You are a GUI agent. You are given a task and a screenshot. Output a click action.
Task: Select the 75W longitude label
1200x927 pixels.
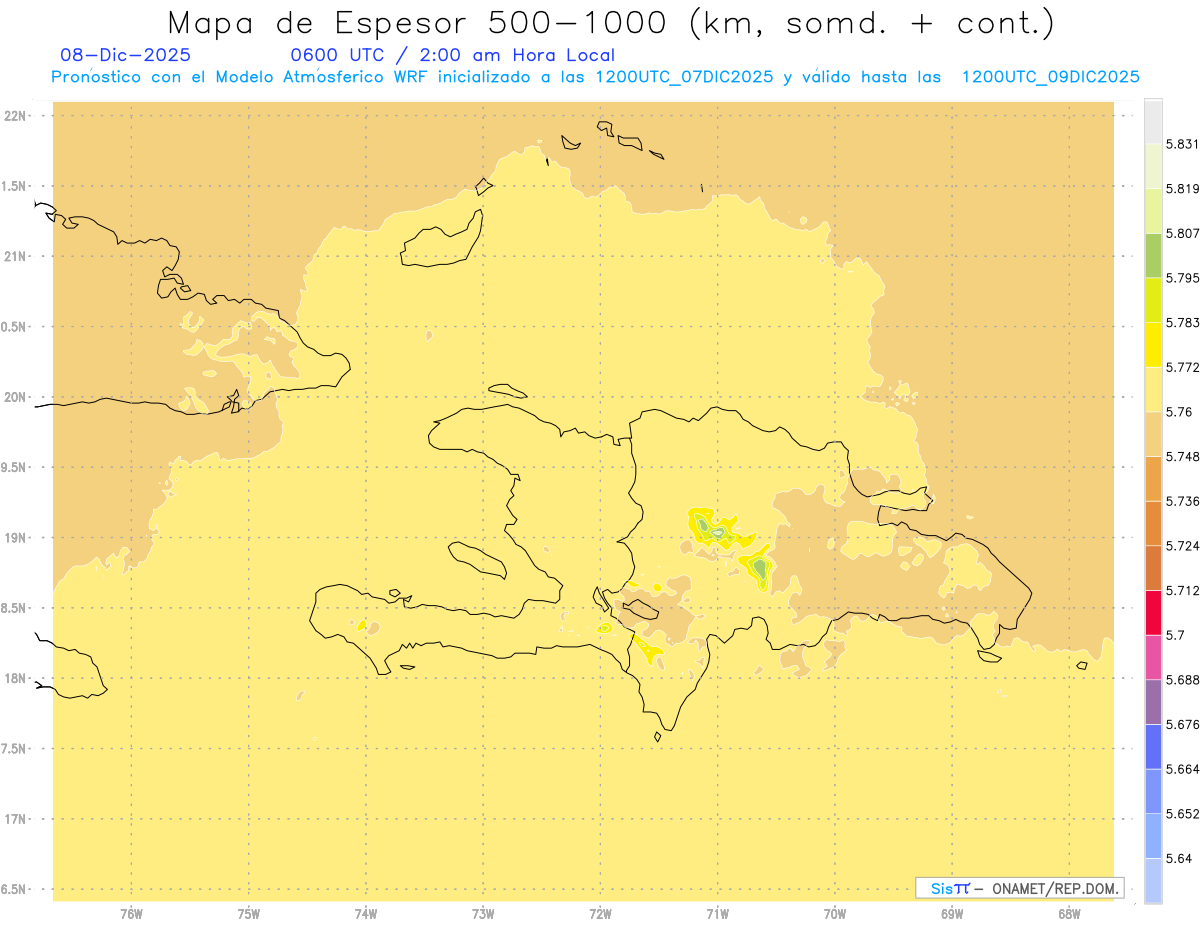tap(249, 914)
